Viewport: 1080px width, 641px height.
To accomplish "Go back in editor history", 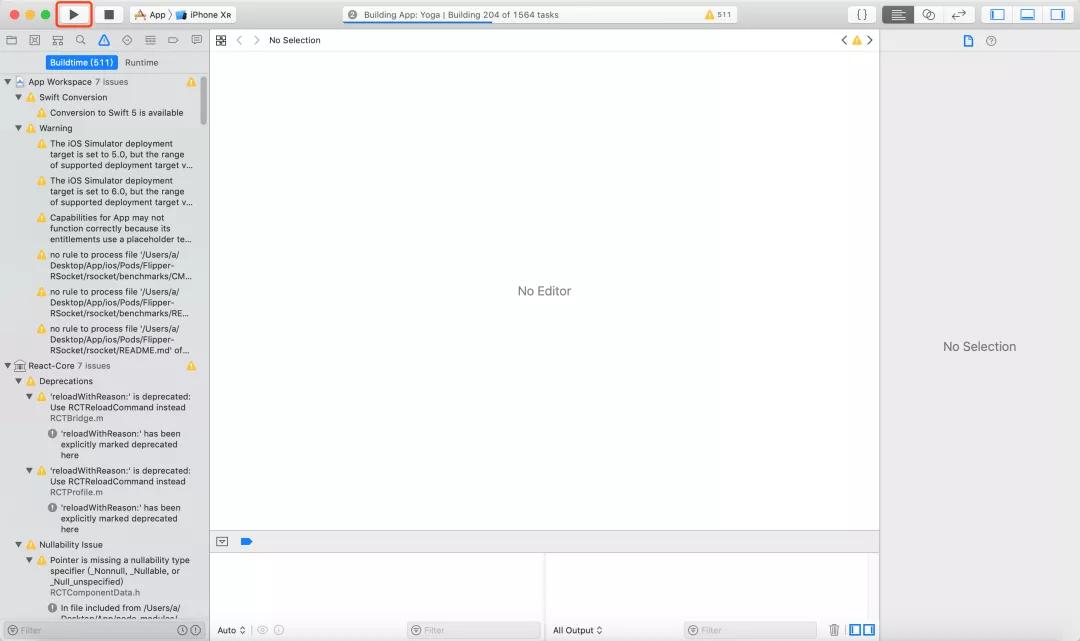I will [x=239, y=41].
